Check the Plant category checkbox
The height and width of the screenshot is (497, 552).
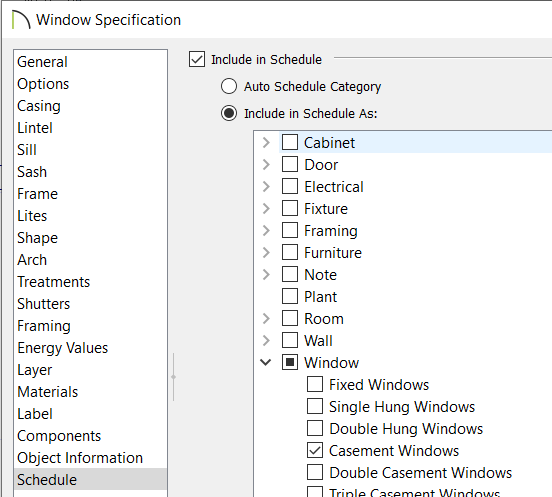[x=290, y=296]
